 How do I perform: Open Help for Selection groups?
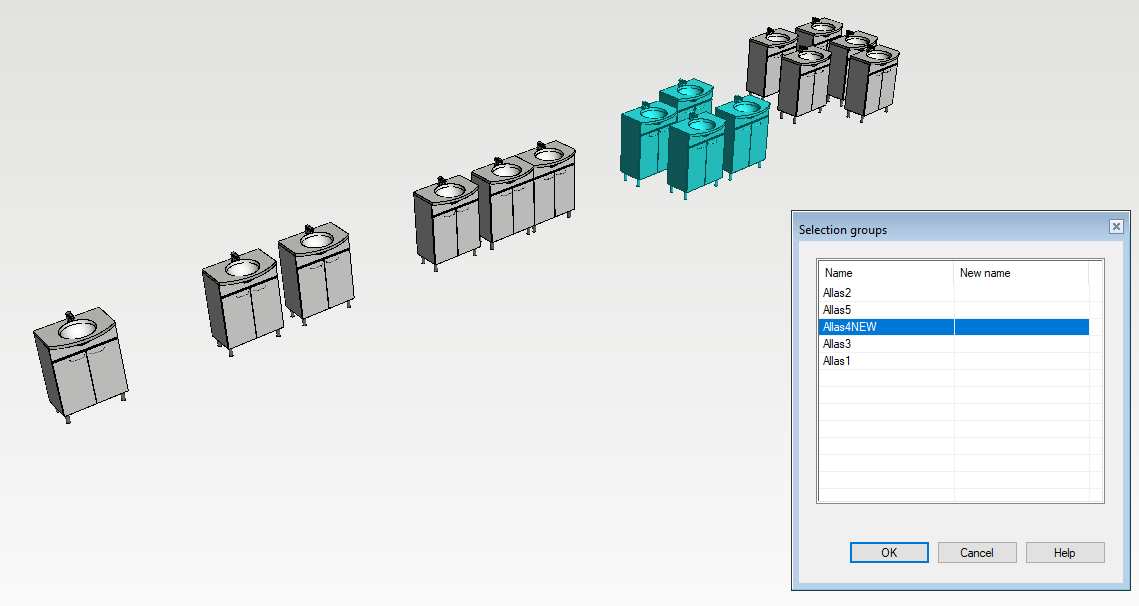pos(1064,553)
